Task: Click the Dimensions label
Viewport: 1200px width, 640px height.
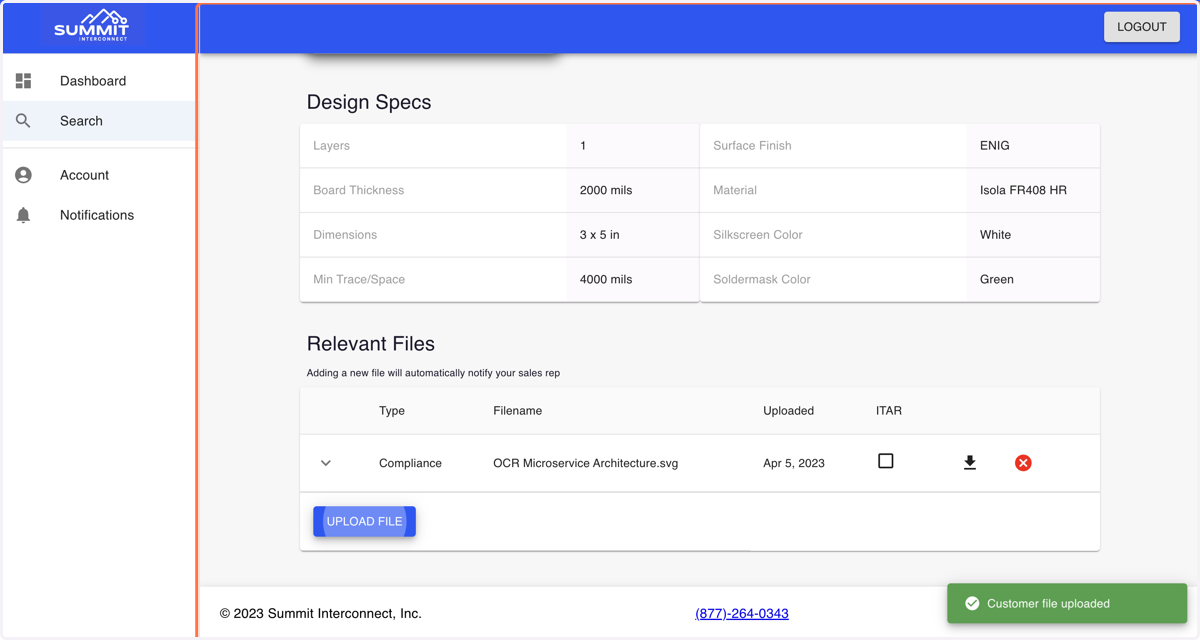Action: click(345, 235)
